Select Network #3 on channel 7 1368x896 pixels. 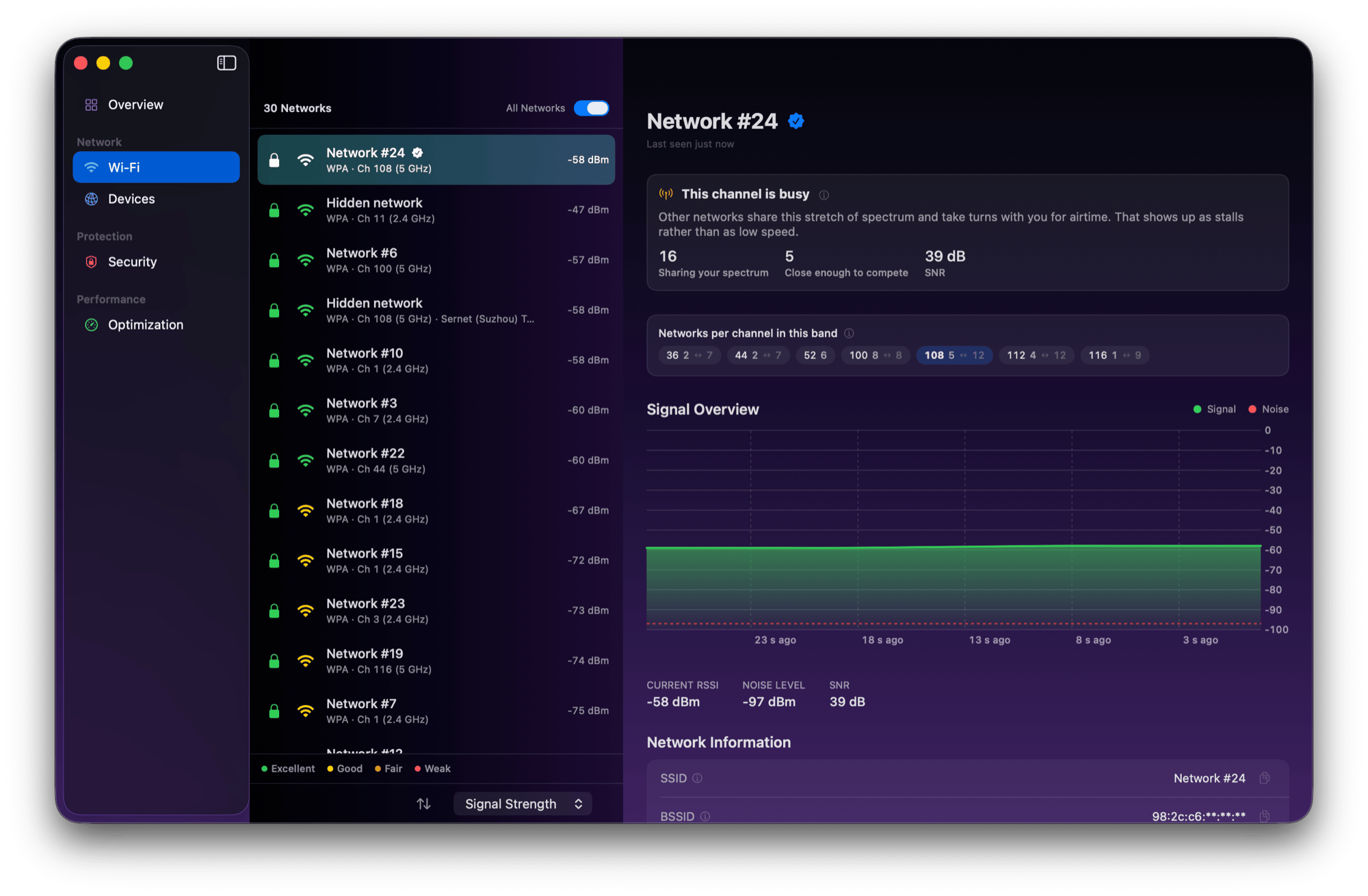(436, 410)
